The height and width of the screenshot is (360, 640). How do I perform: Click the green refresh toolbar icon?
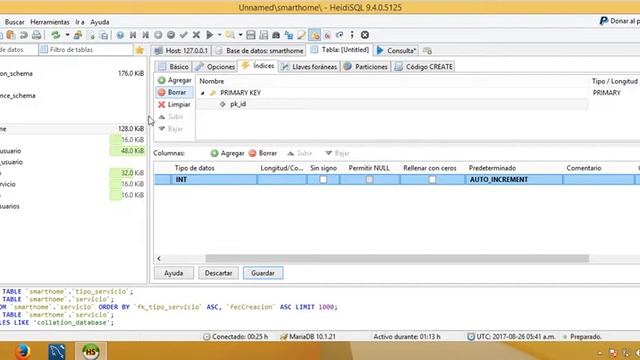56,35
